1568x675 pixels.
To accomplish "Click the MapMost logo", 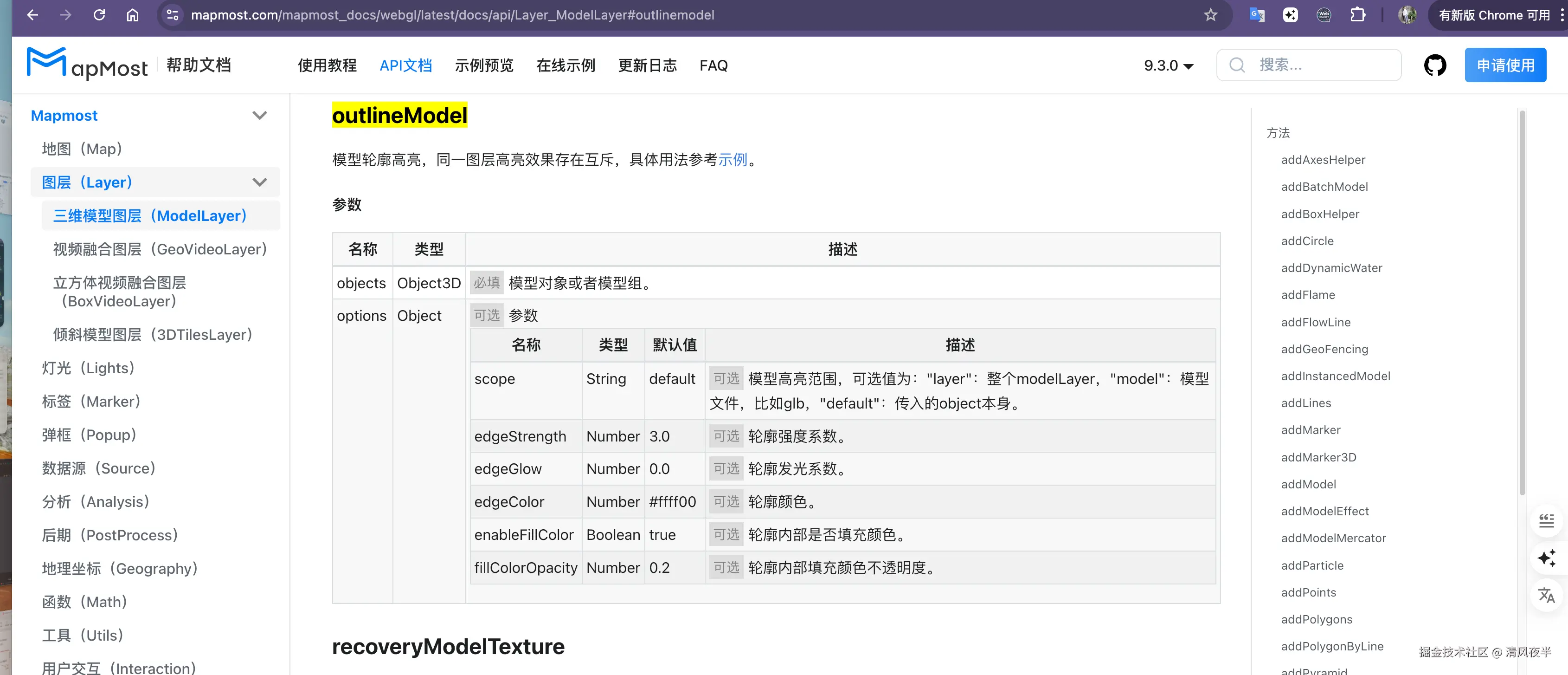I will point(87,64).
